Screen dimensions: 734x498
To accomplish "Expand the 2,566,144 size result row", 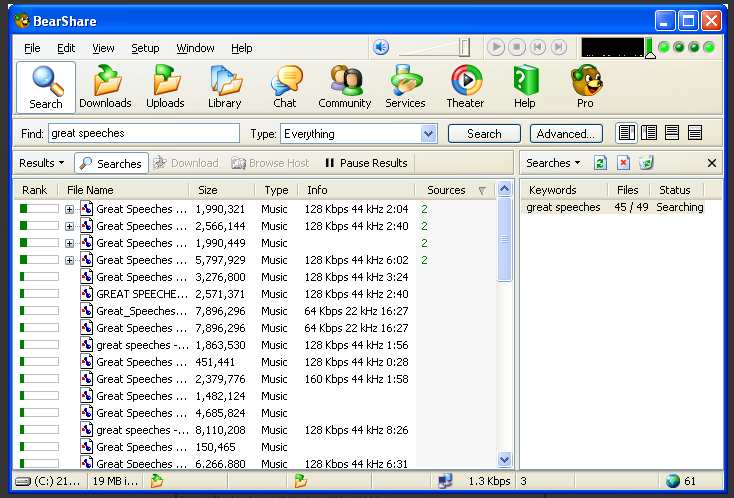I will (69, 226).
